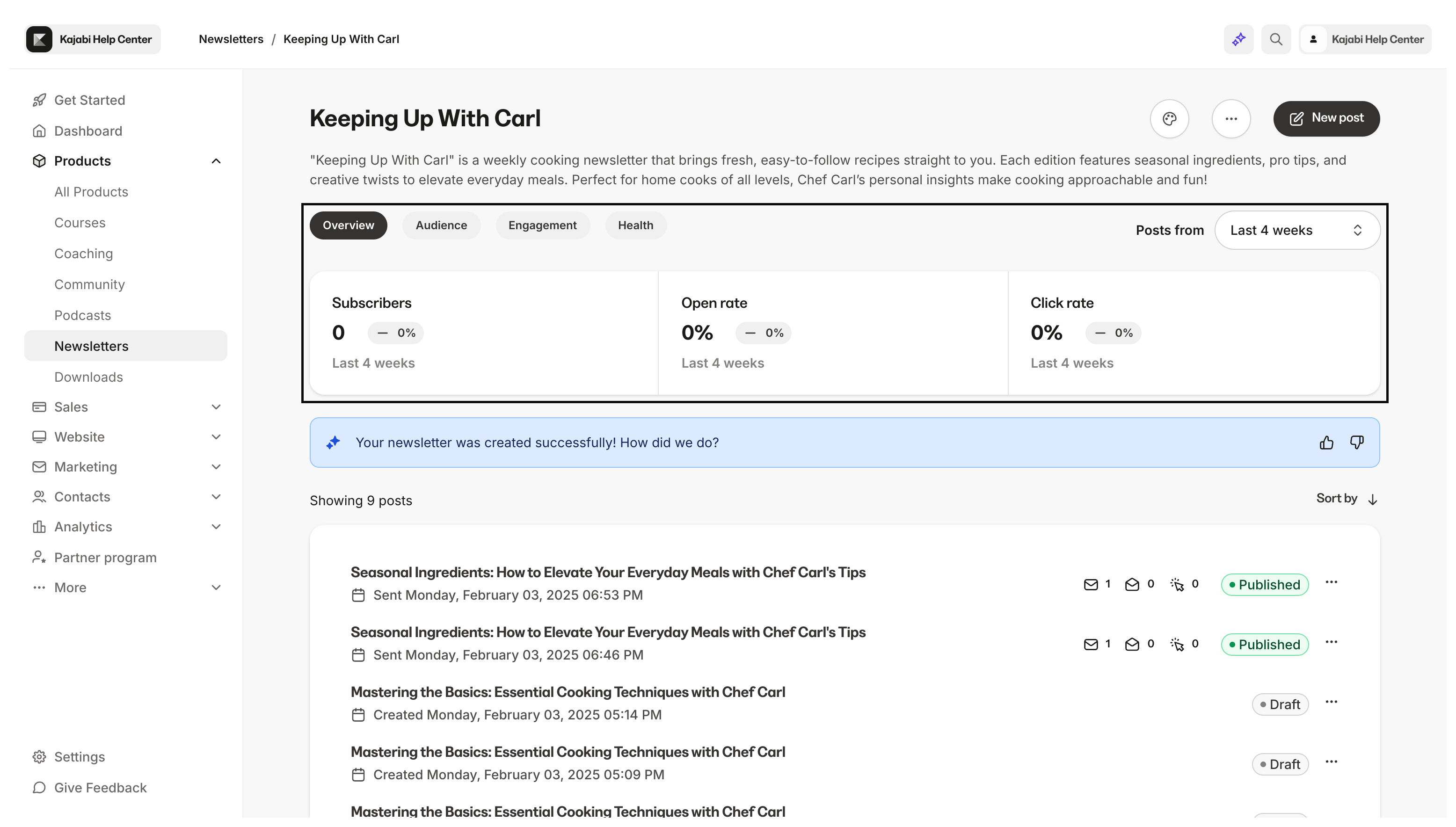Open Settings using the gear icon
The image size is (1456, 827).
pos(39,756)
